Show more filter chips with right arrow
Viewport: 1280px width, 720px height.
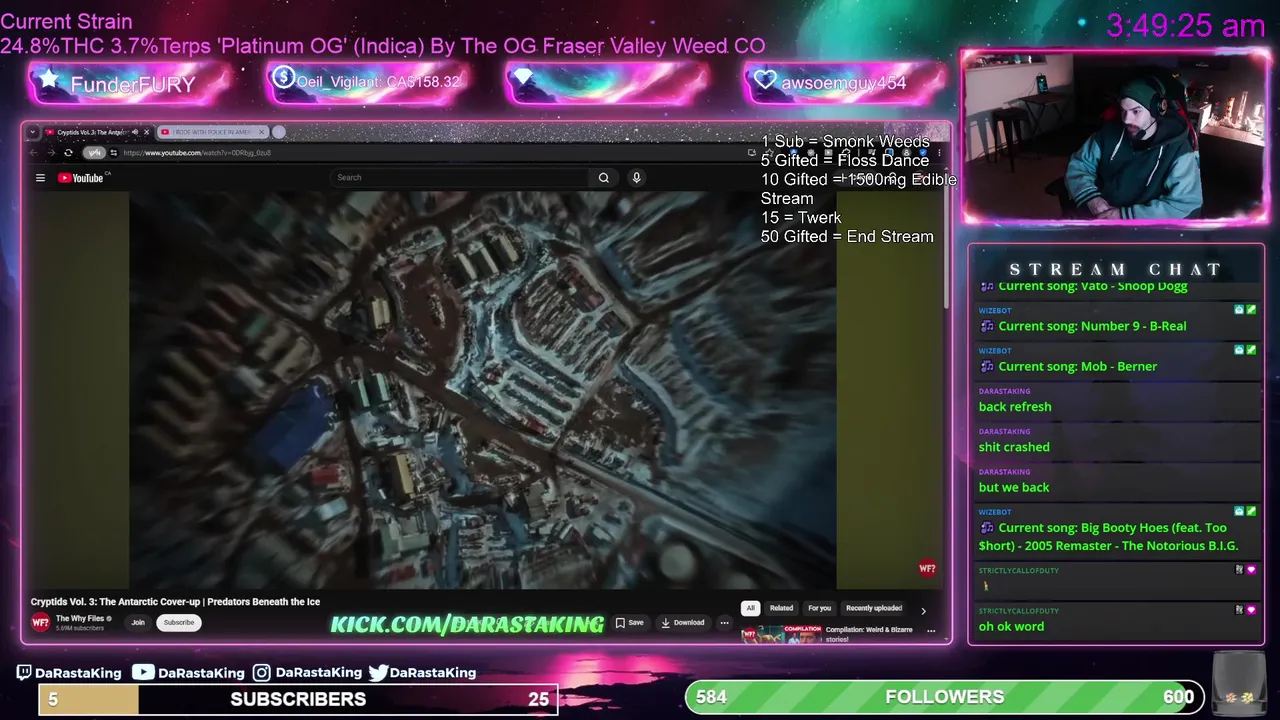(923, 610)
